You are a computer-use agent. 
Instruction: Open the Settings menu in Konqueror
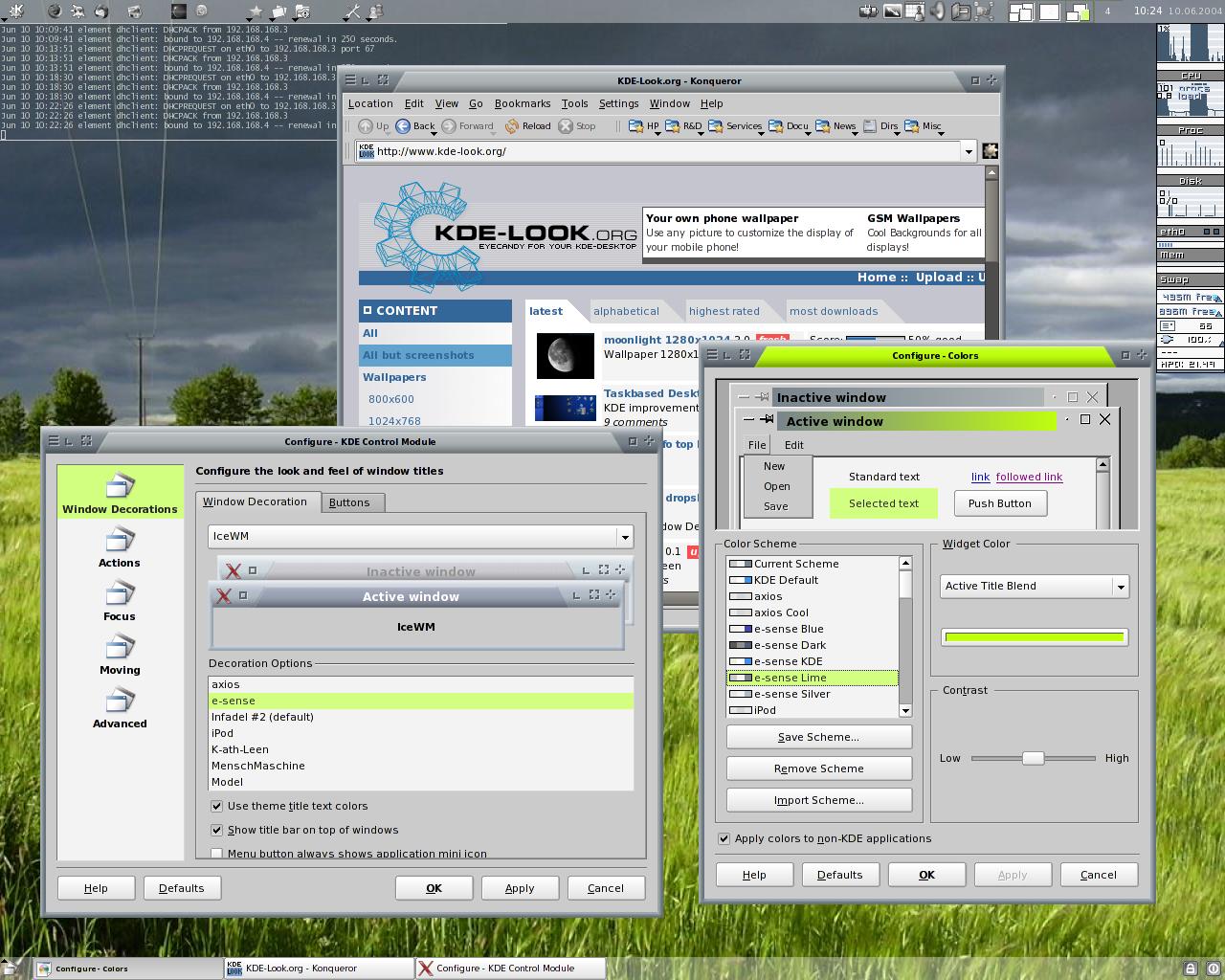(x=618, y=103)
